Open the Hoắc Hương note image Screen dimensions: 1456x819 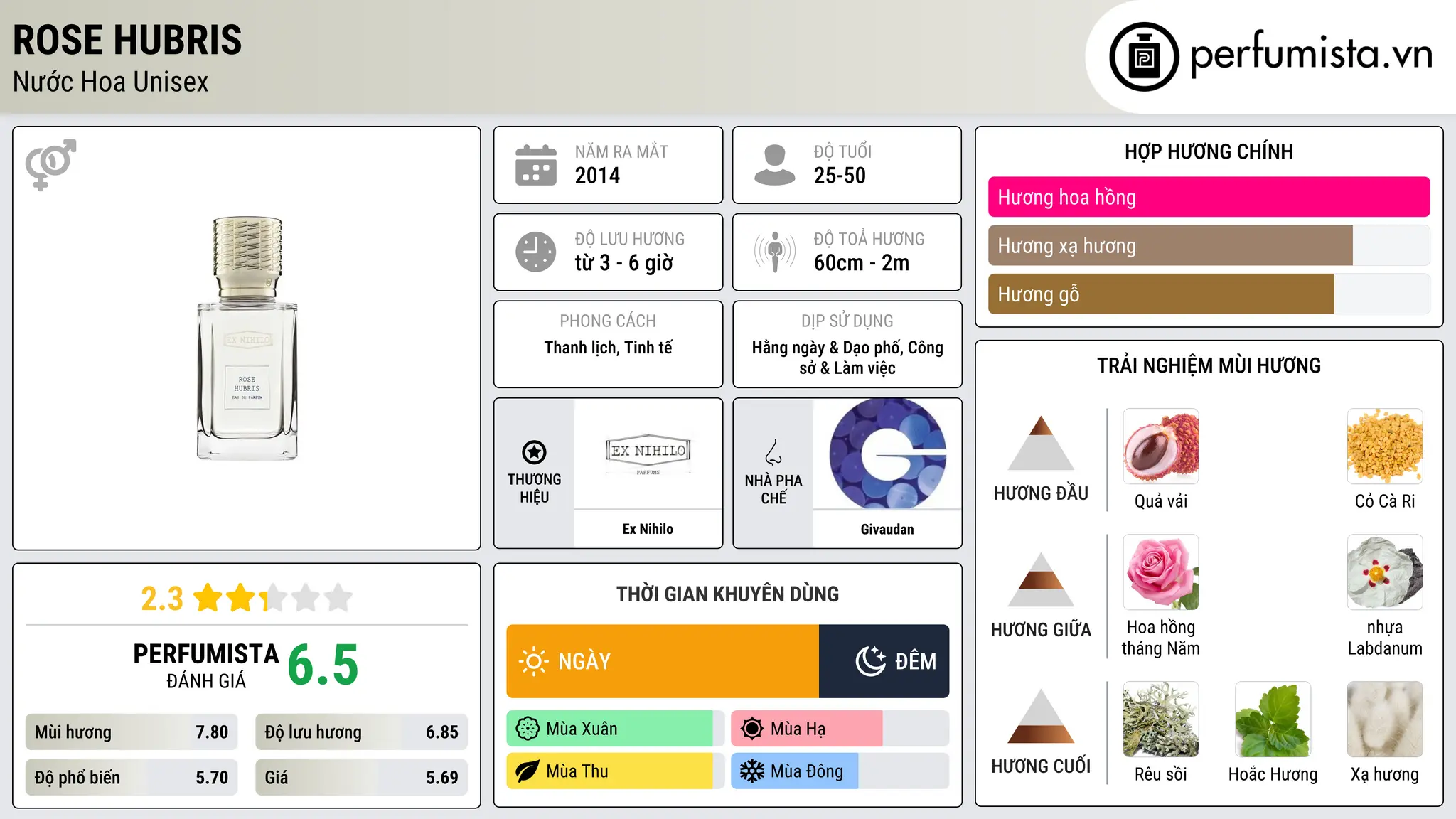coord(1273,719)
